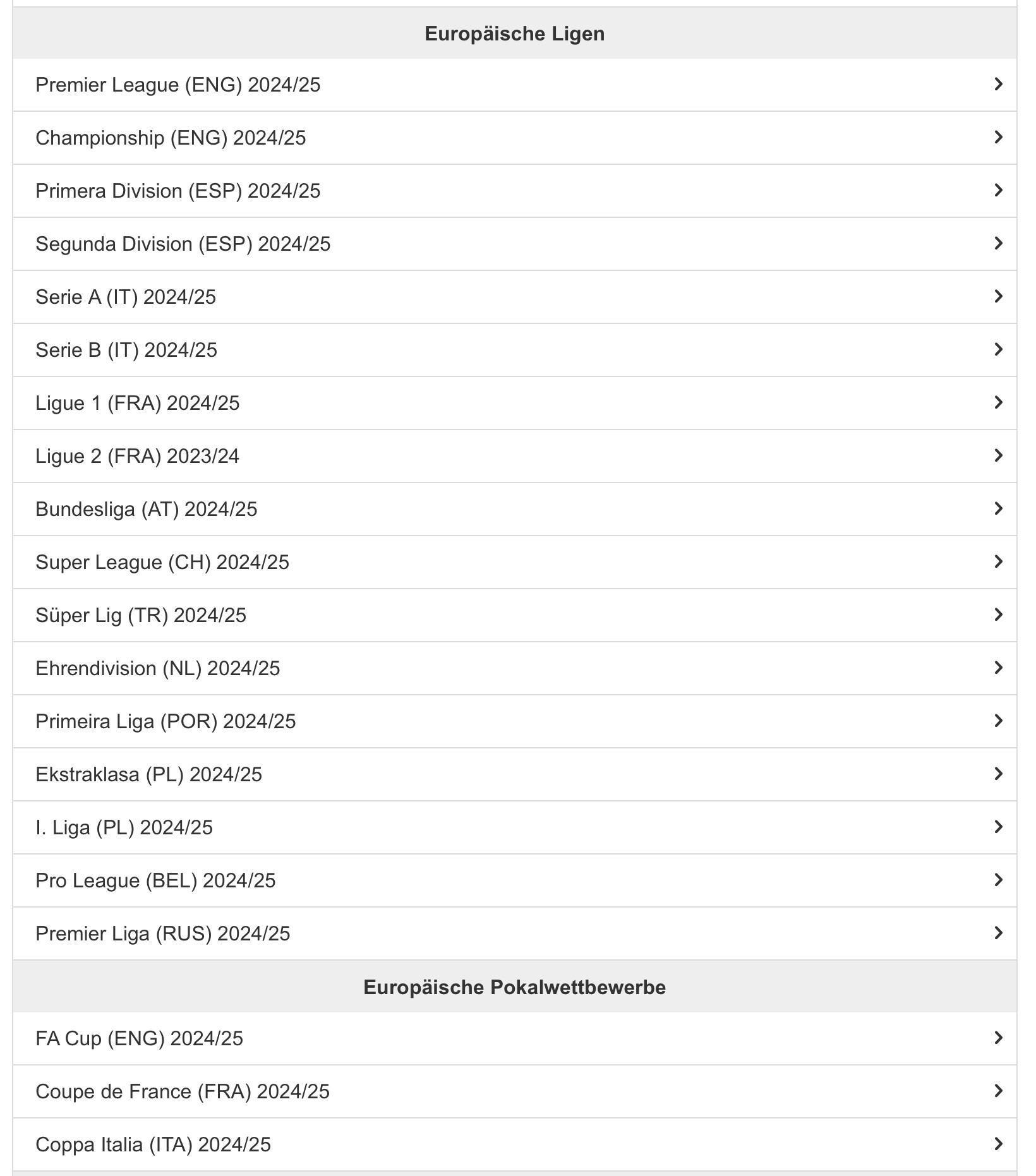Go to Ligue 1 (FRA) 2024/25

[138, 403]
